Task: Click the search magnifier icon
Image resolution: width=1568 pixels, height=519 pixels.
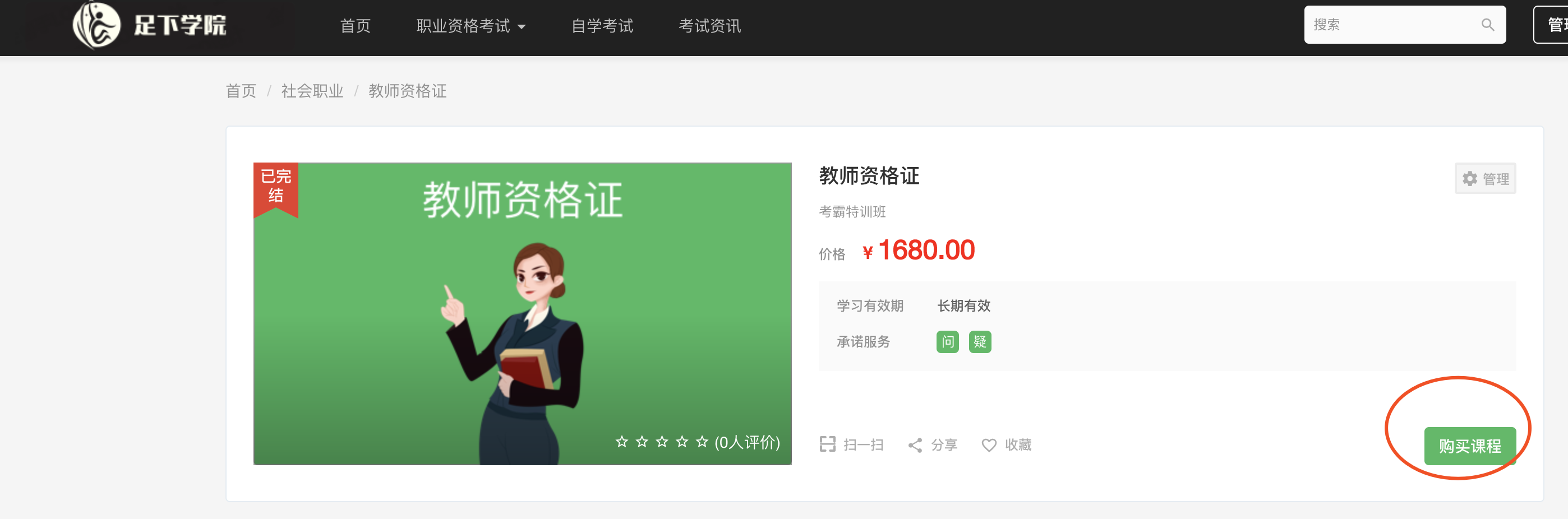Action: pos(1488,25)
